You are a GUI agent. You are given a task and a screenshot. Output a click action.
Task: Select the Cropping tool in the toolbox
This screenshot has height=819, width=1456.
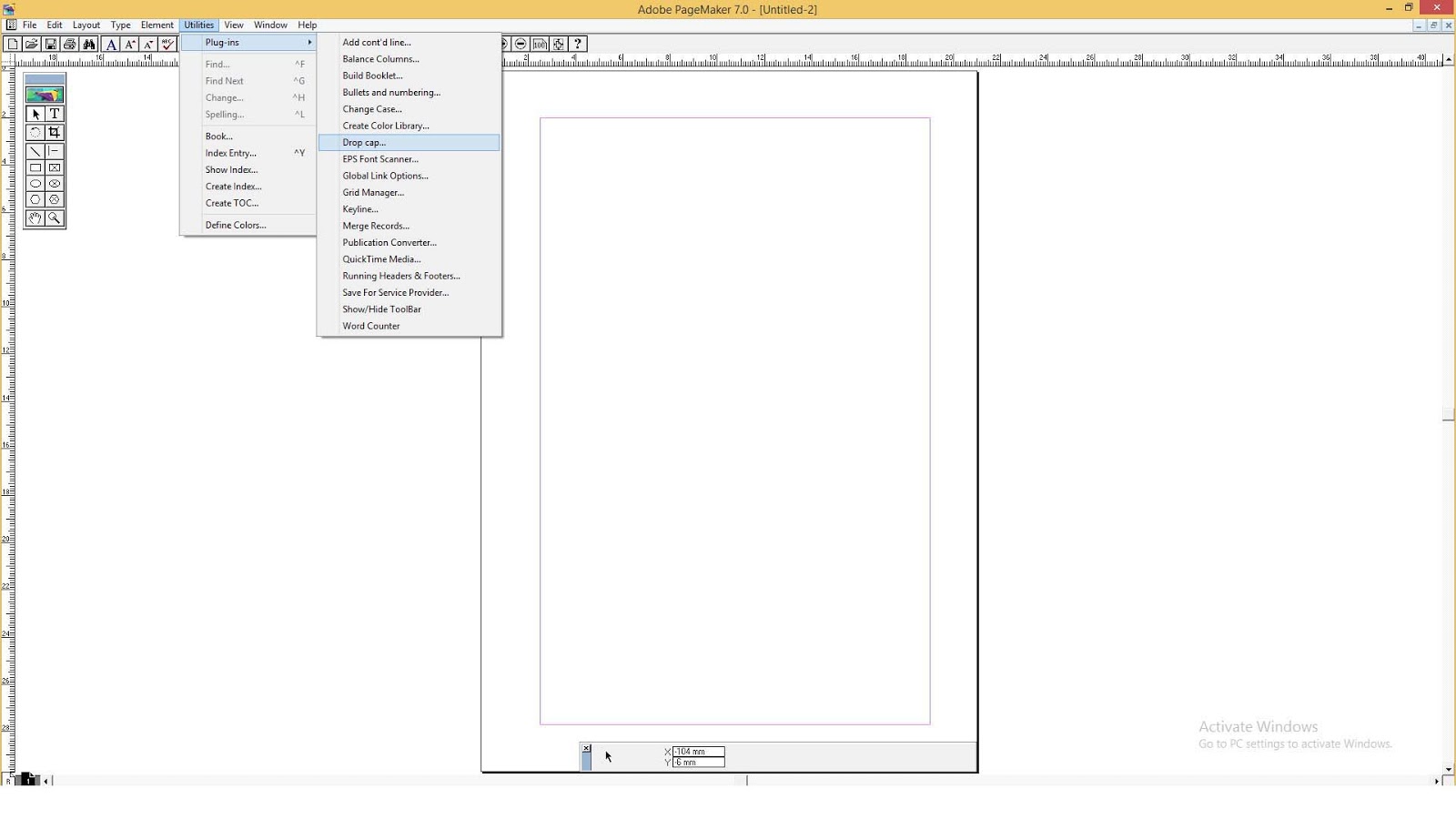55,132
